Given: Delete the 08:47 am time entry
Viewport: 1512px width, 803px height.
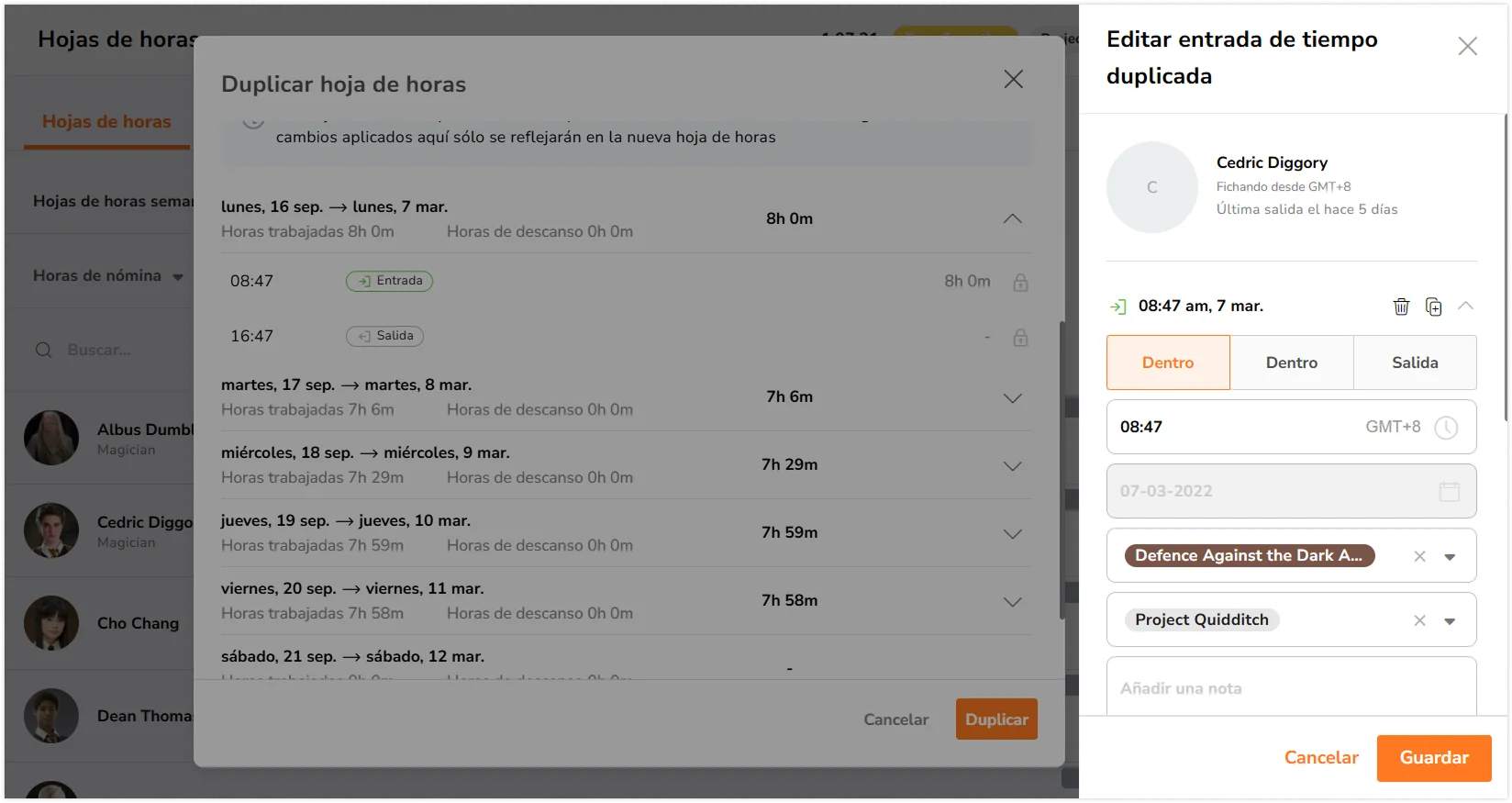Looking at the screenshot, I should 1401,307.
